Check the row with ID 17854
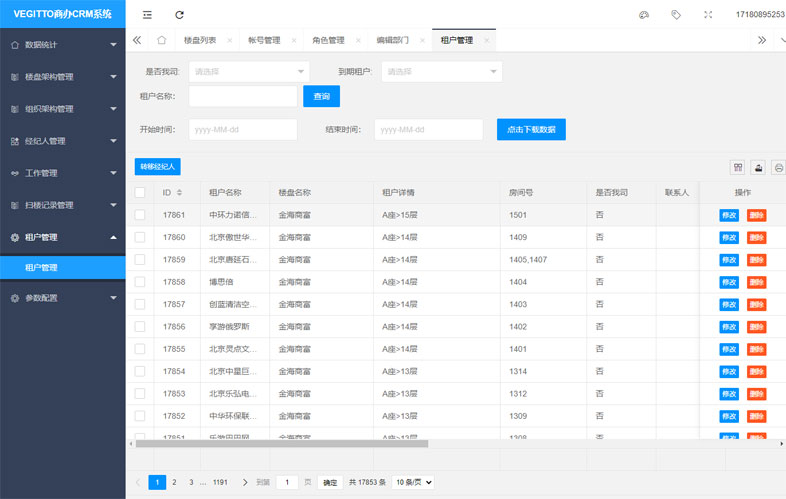Image resolution: width=786 pixels, height=499 pixels. [140, 371]
